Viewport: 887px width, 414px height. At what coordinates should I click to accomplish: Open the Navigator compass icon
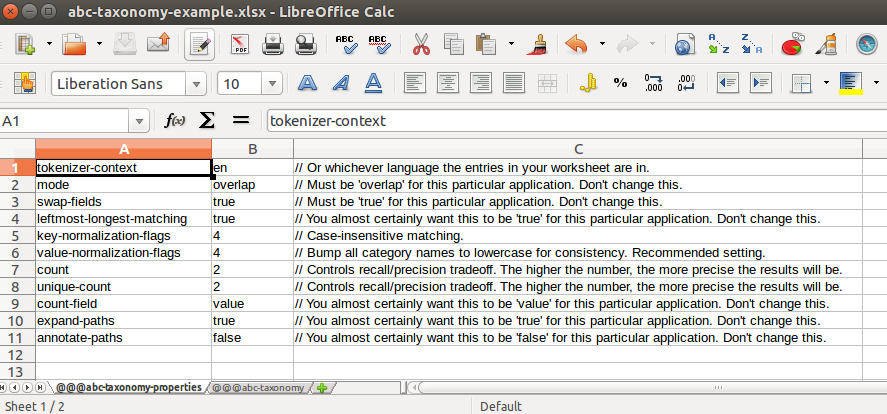866,44
